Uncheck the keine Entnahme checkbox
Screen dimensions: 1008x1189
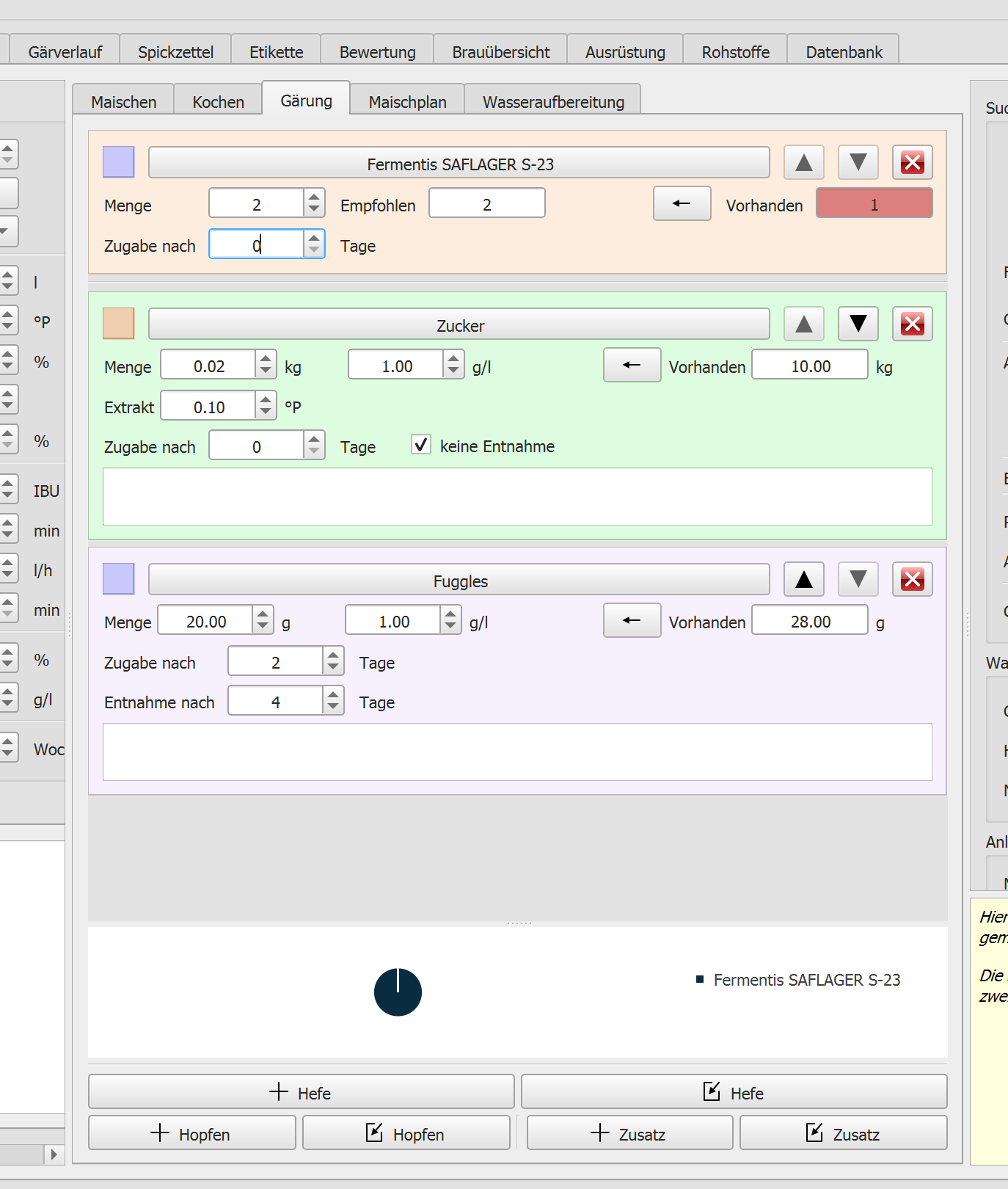tap(421, 445)
